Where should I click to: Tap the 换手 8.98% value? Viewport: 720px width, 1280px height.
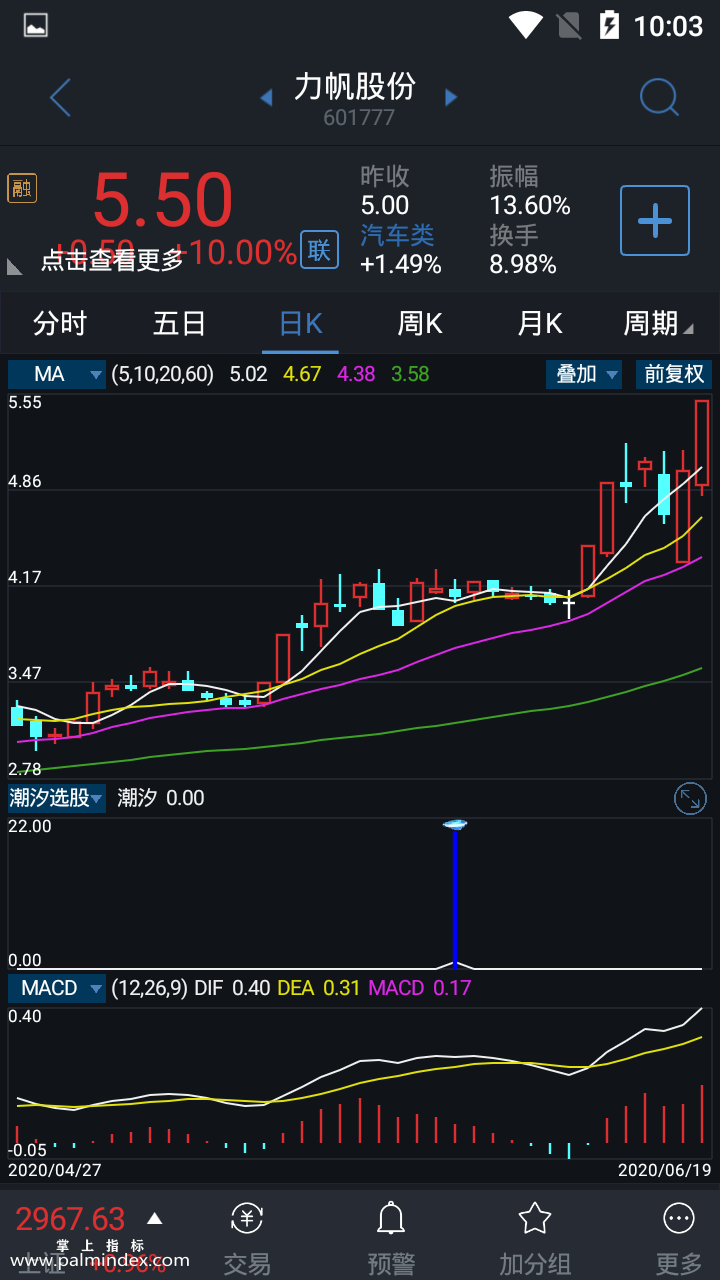523,264
